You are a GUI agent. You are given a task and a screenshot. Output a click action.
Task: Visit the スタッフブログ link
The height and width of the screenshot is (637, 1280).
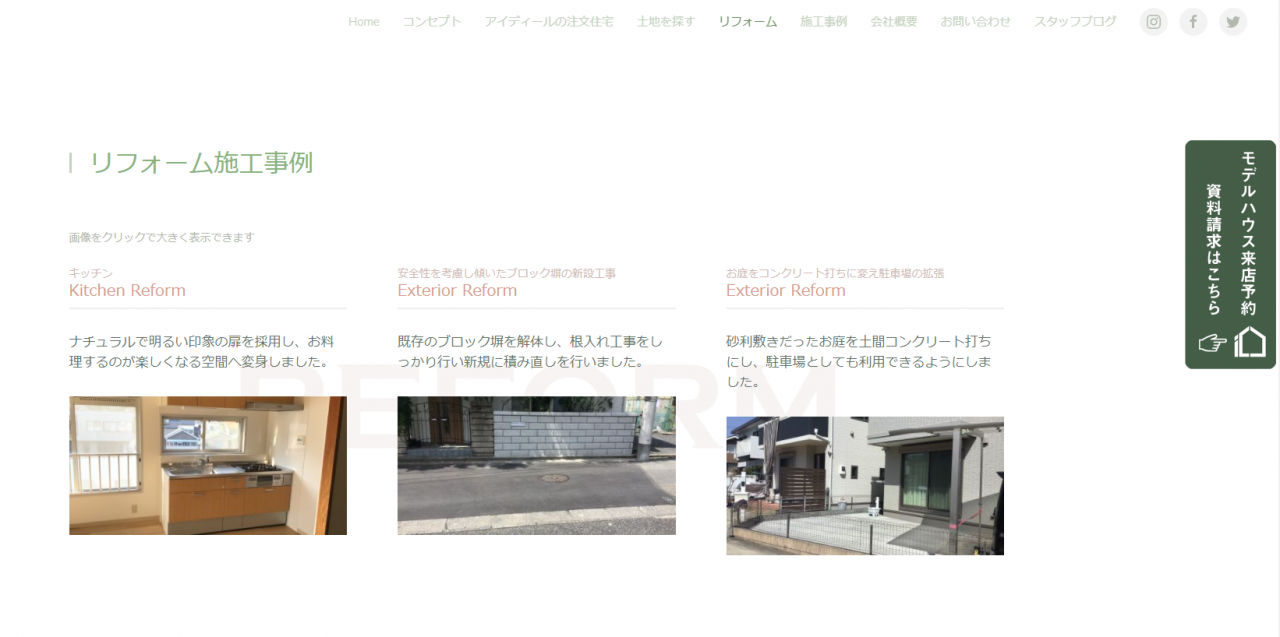click(x=1075, y=22)
